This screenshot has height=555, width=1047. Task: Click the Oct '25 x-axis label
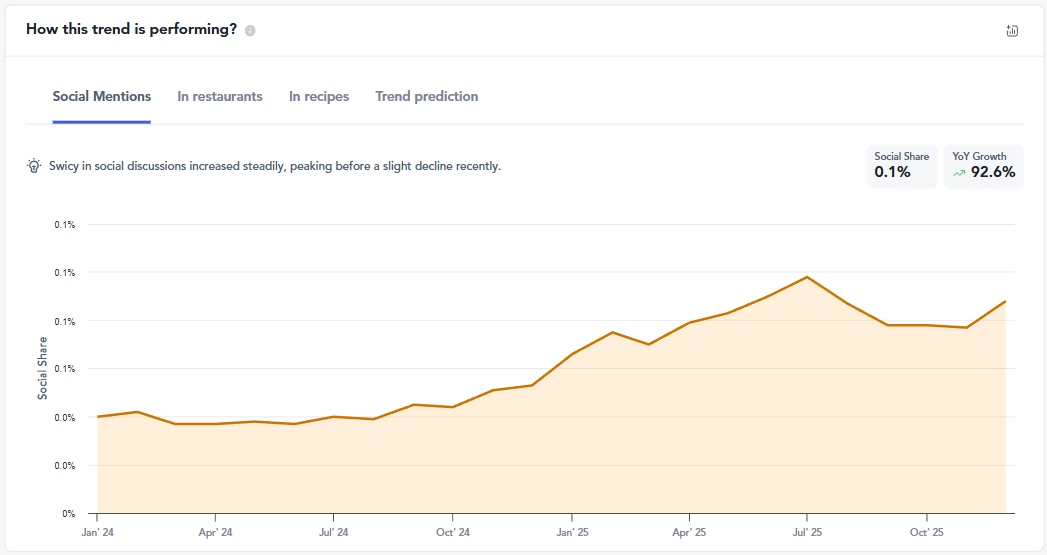[x=926, y=532]
